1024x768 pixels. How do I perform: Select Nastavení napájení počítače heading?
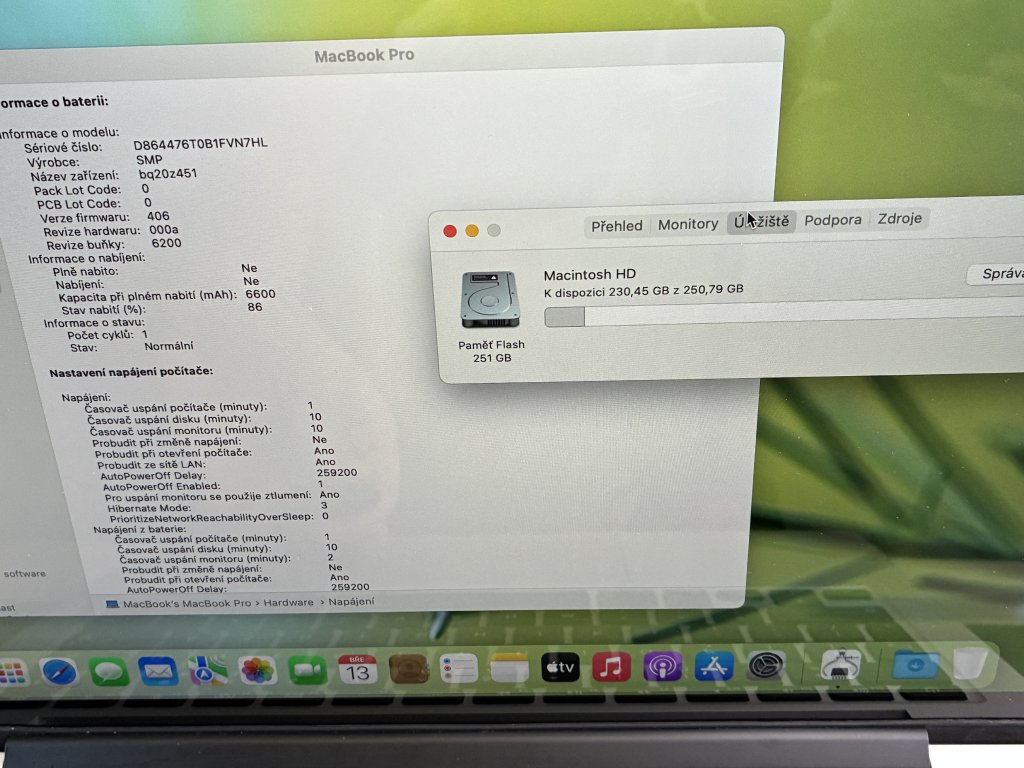click(131, 372)
